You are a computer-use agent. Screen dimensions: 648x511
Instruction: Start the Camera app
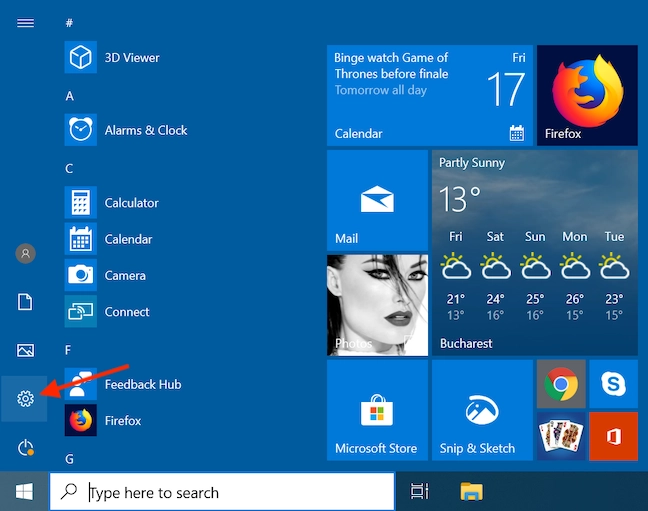pyautogui.click(x=105, y=275)
